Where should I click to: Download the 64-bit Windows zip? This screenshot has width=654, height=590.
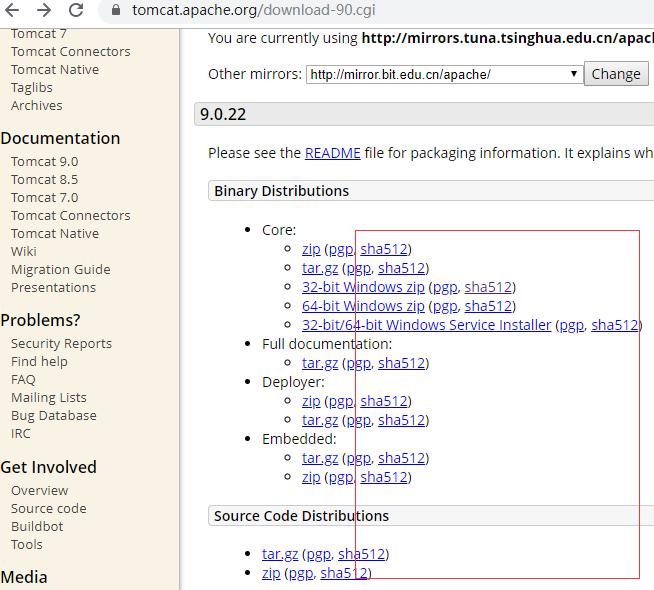(363, 306)
